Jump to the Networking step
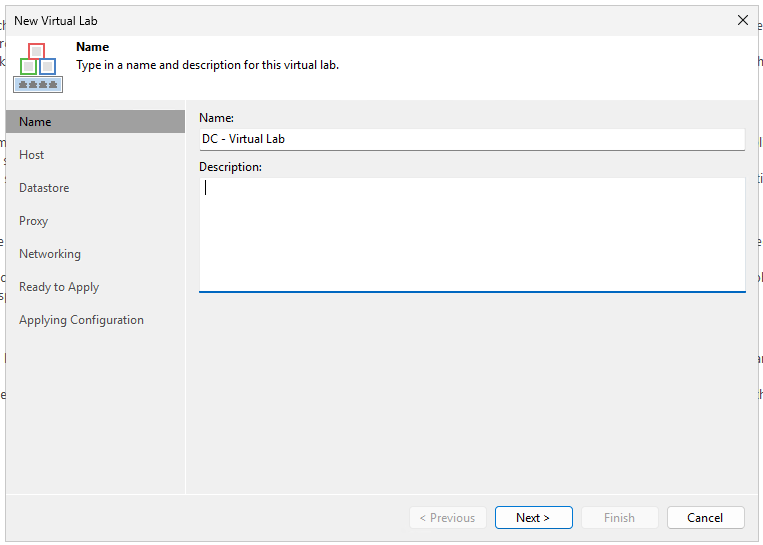The image size is (763, 545). tap(50, 254)
